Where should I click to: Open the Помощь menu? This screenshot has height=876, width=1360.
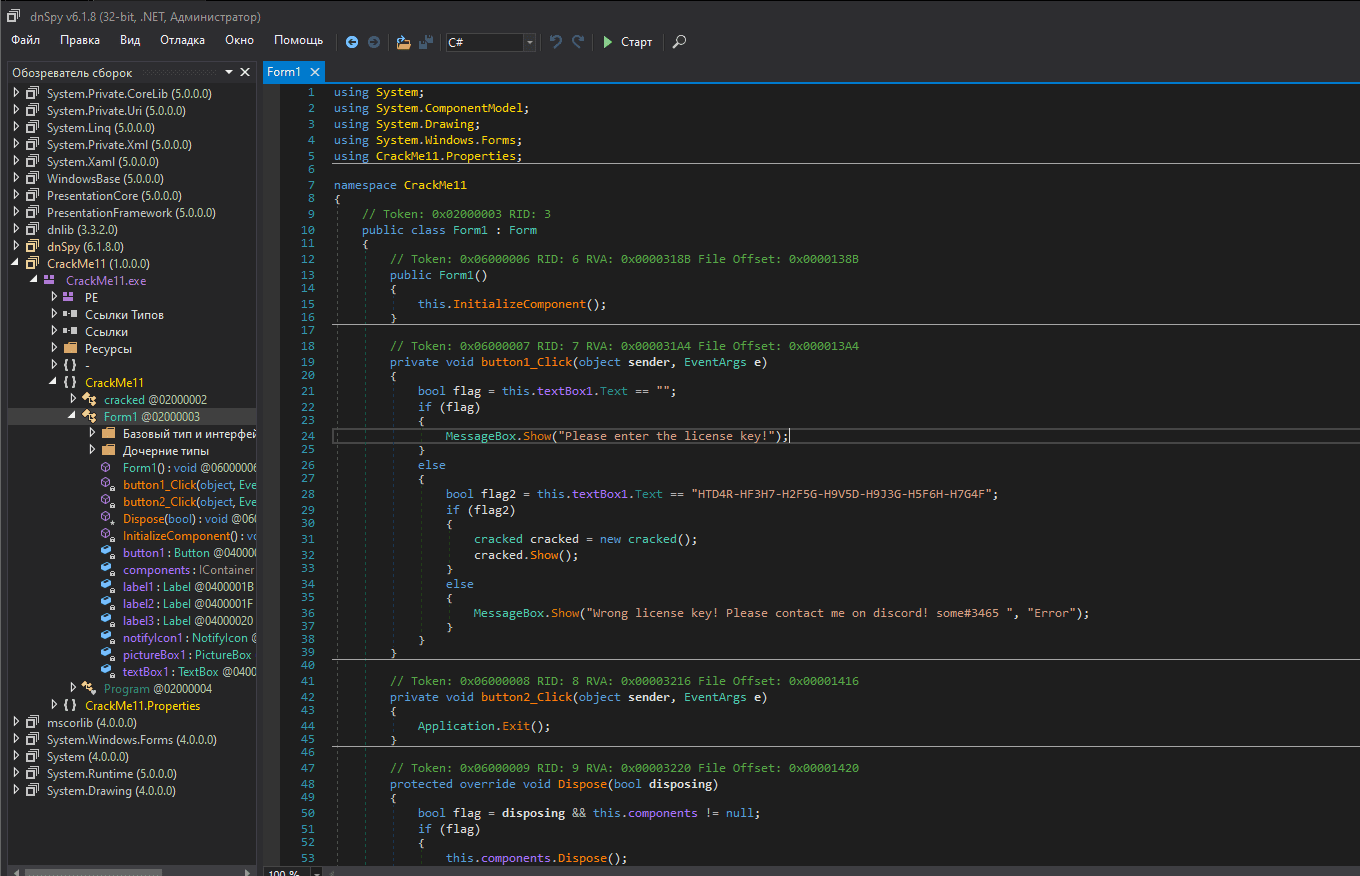pyautogui.click(x=298, y=40)
